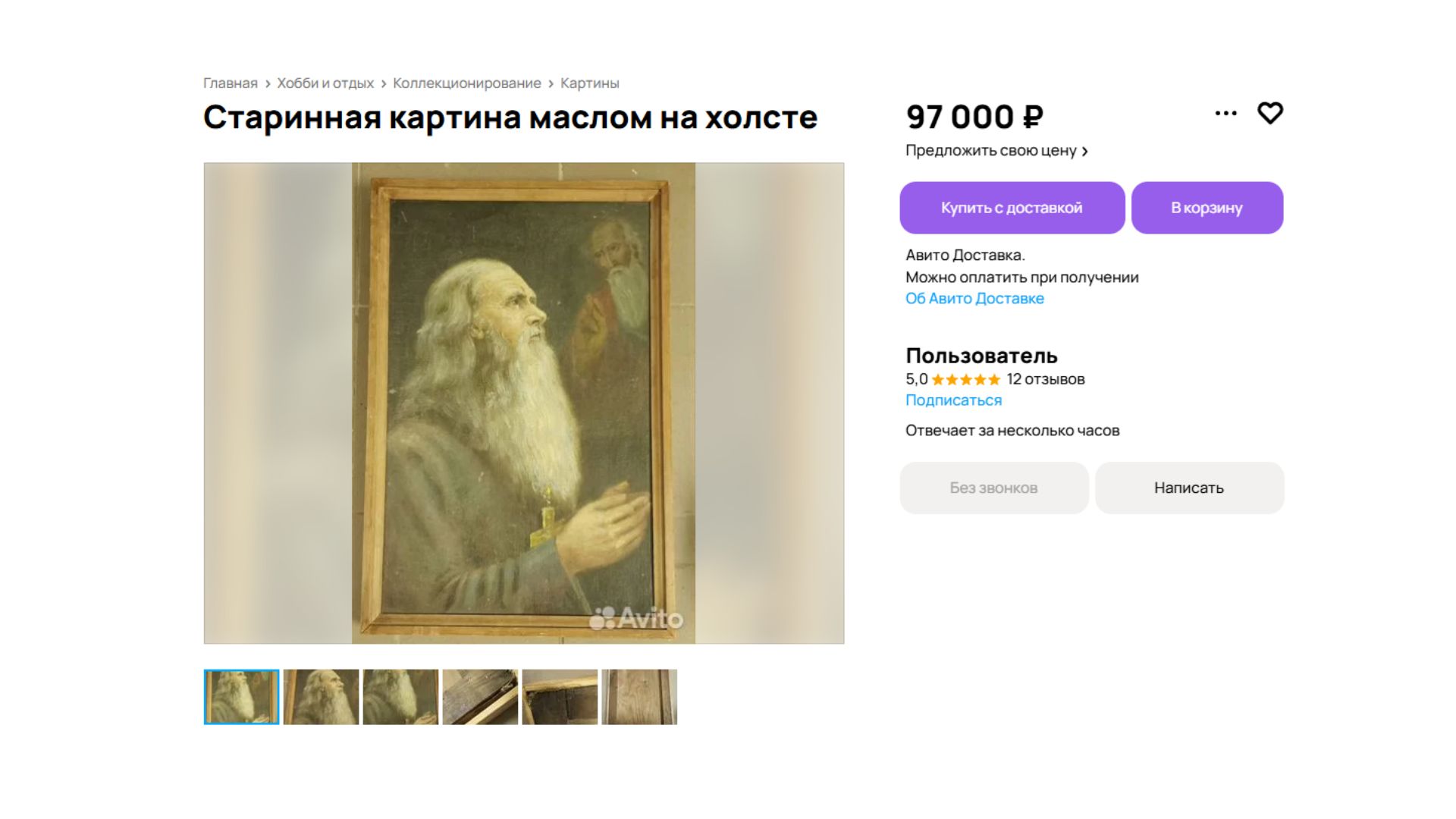Show the fourth thumbnail of frame back
This screenshot has height=819, width=1456.
tap(480, 697)
